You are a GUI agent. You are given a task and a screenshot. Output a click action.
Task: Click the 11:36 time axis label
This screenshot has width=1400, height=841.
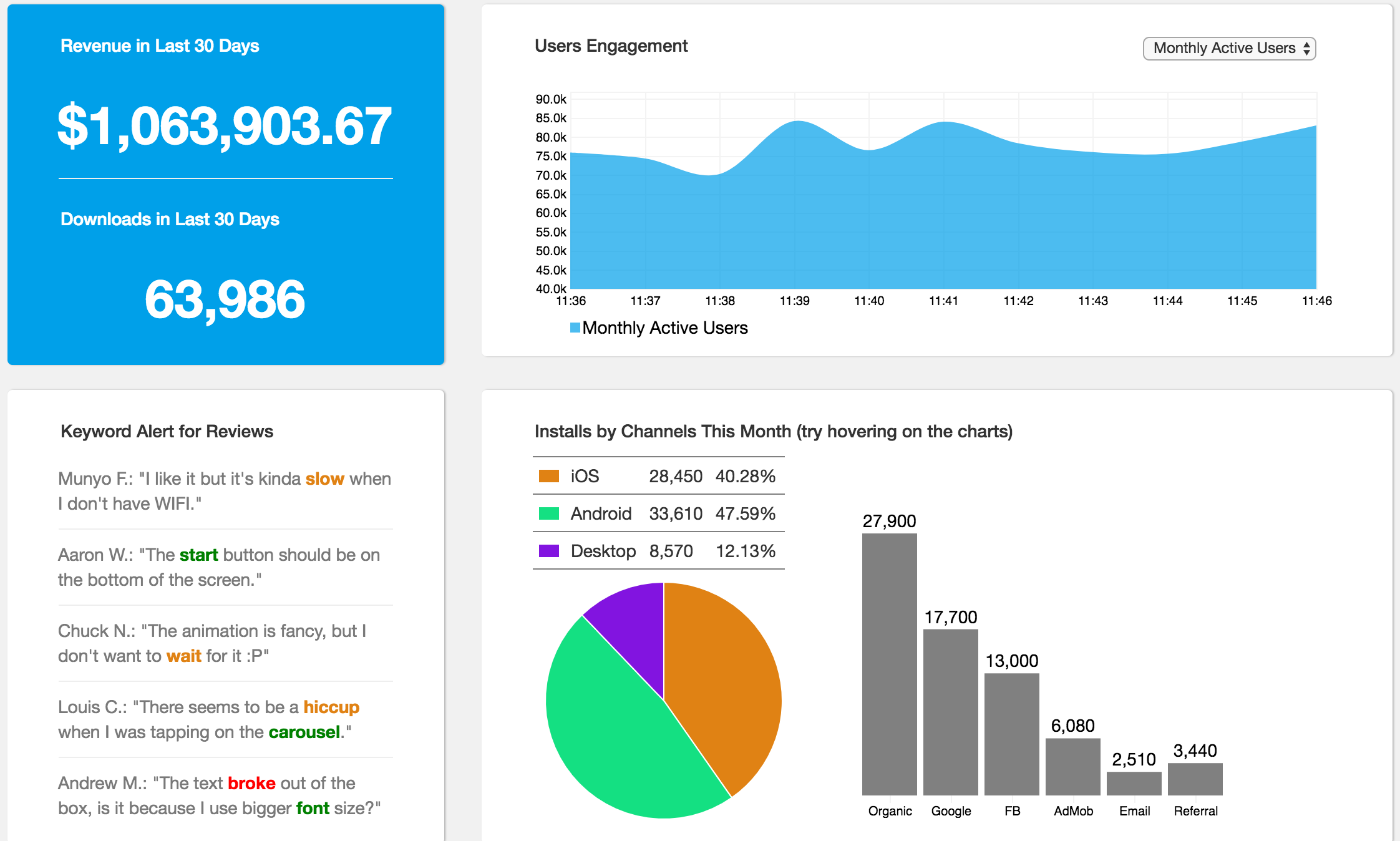(571, 301)
